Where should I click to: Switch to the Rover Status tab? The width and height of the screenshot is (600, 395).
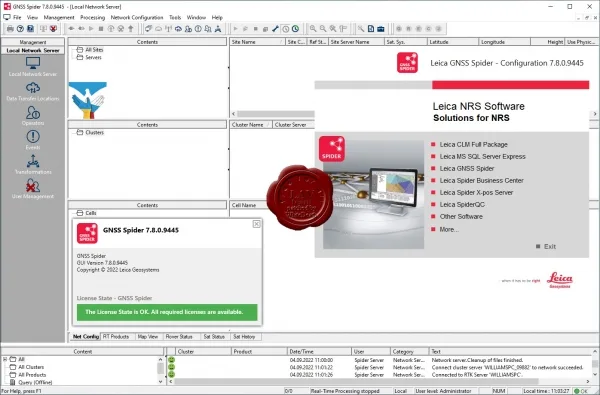click(179, 336)
